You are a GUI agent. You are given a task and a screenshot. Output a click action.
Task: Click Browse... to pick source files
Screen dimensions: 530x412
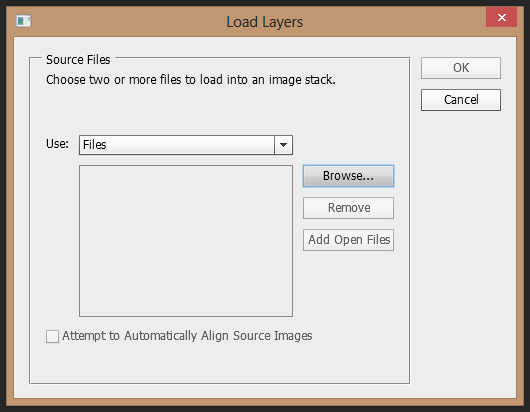(x=348, y=176)
